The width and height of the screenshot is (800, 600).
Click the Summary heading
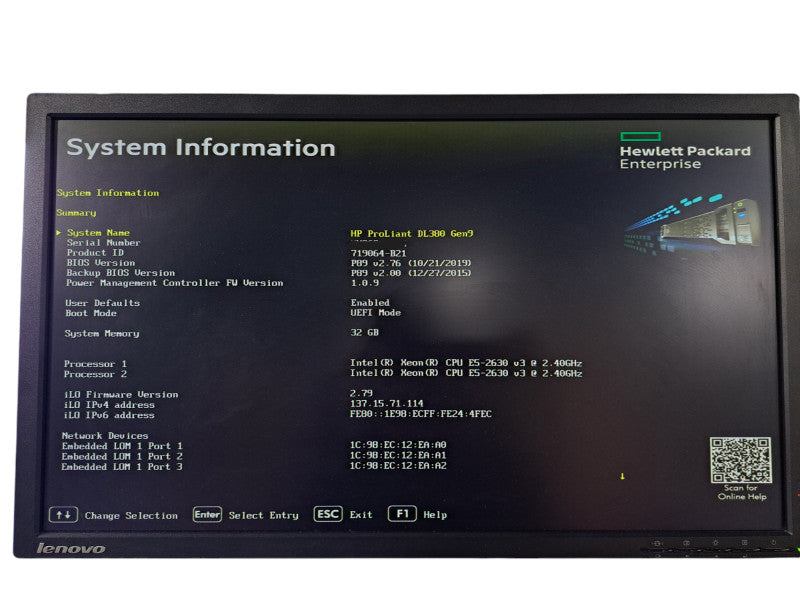(x=77, y=213)
